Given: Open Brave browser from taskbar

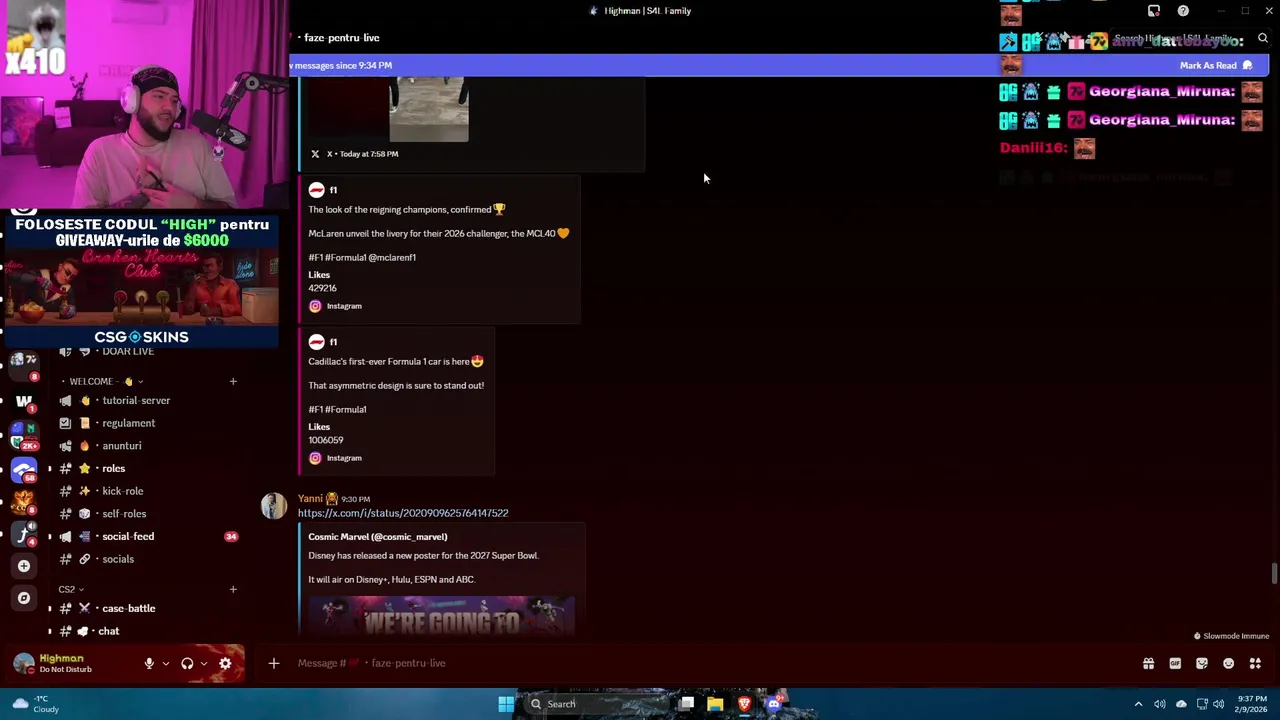Looking at the screenshot, I should [744, 704].
